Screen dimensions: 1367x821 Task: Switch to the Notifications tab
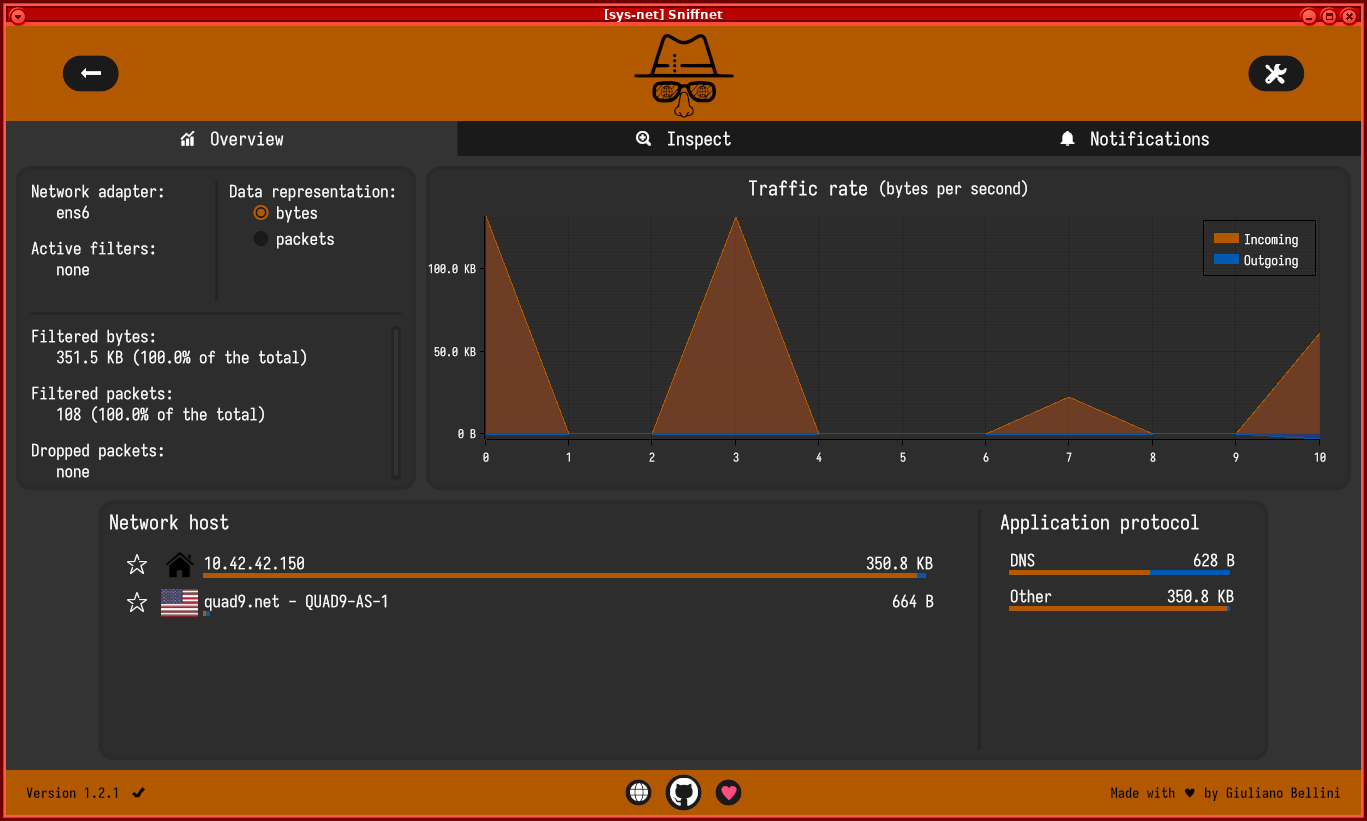point(1135,139)
